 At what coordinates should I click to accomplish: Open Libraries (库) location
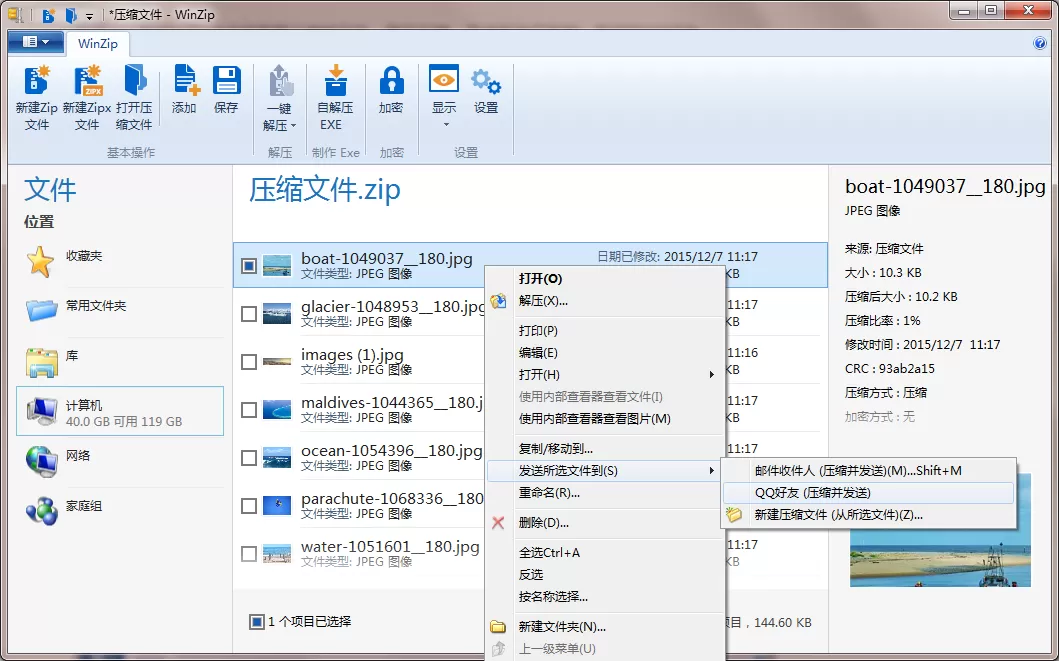tap(42, 361)
